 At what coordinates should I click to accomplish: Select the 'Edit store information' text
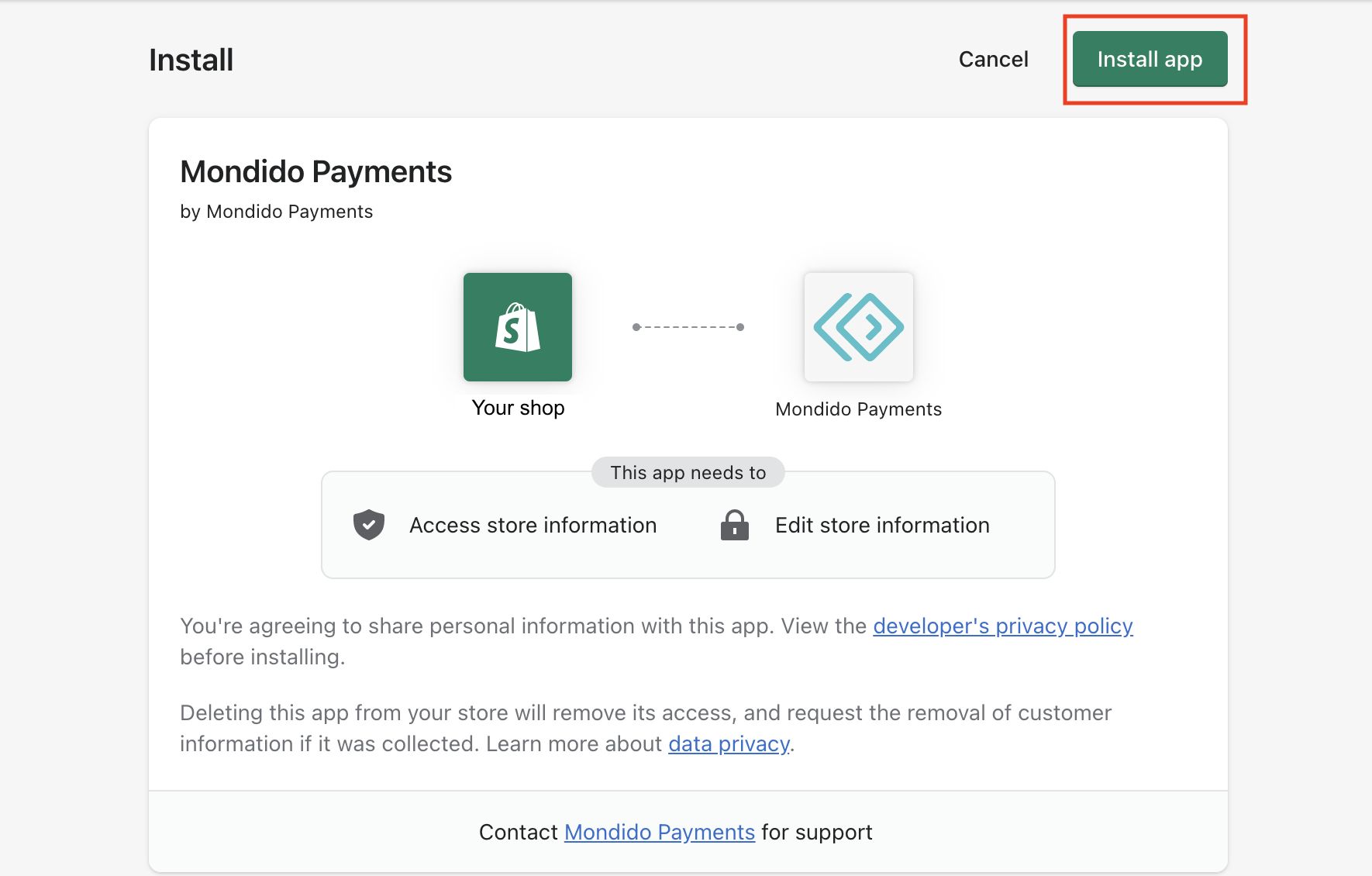click(882, 525)
